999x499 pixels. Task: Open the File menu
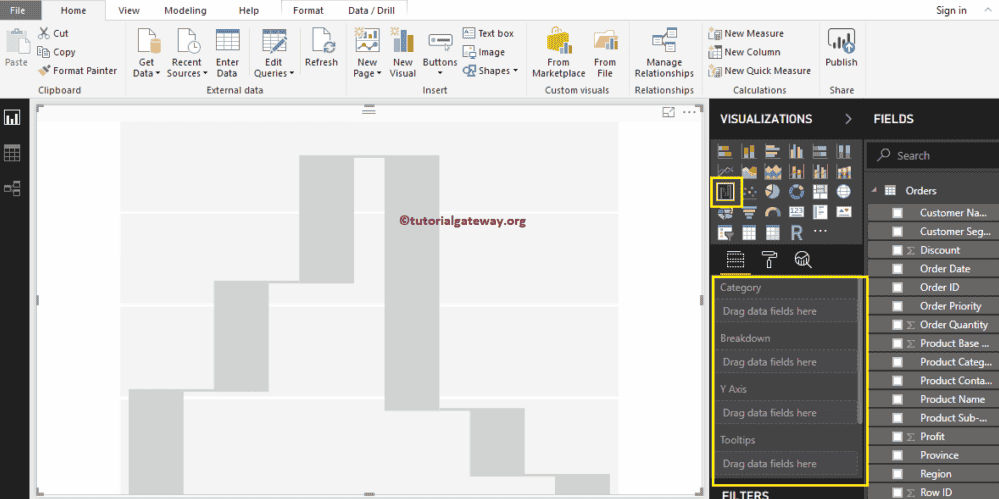[19, 10]
